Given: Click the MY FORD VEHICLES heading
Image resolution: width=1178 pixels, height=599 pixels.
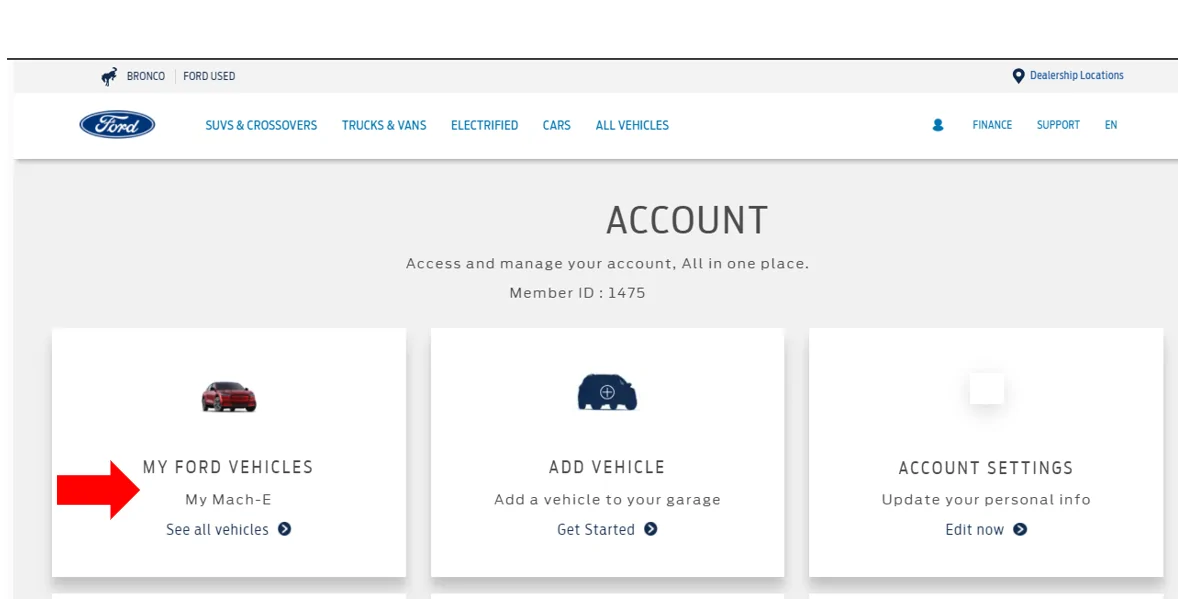Looking at the screenshot, I should (x=228, y=467).
